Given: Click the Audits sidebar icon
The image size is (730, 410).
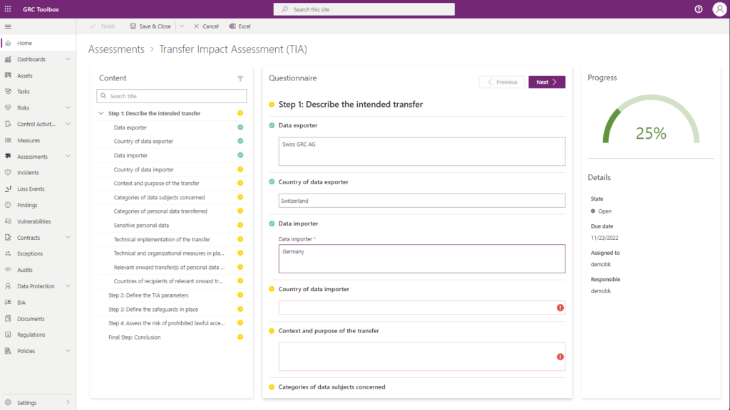Looking at the screenshot, I should (8, 270).
